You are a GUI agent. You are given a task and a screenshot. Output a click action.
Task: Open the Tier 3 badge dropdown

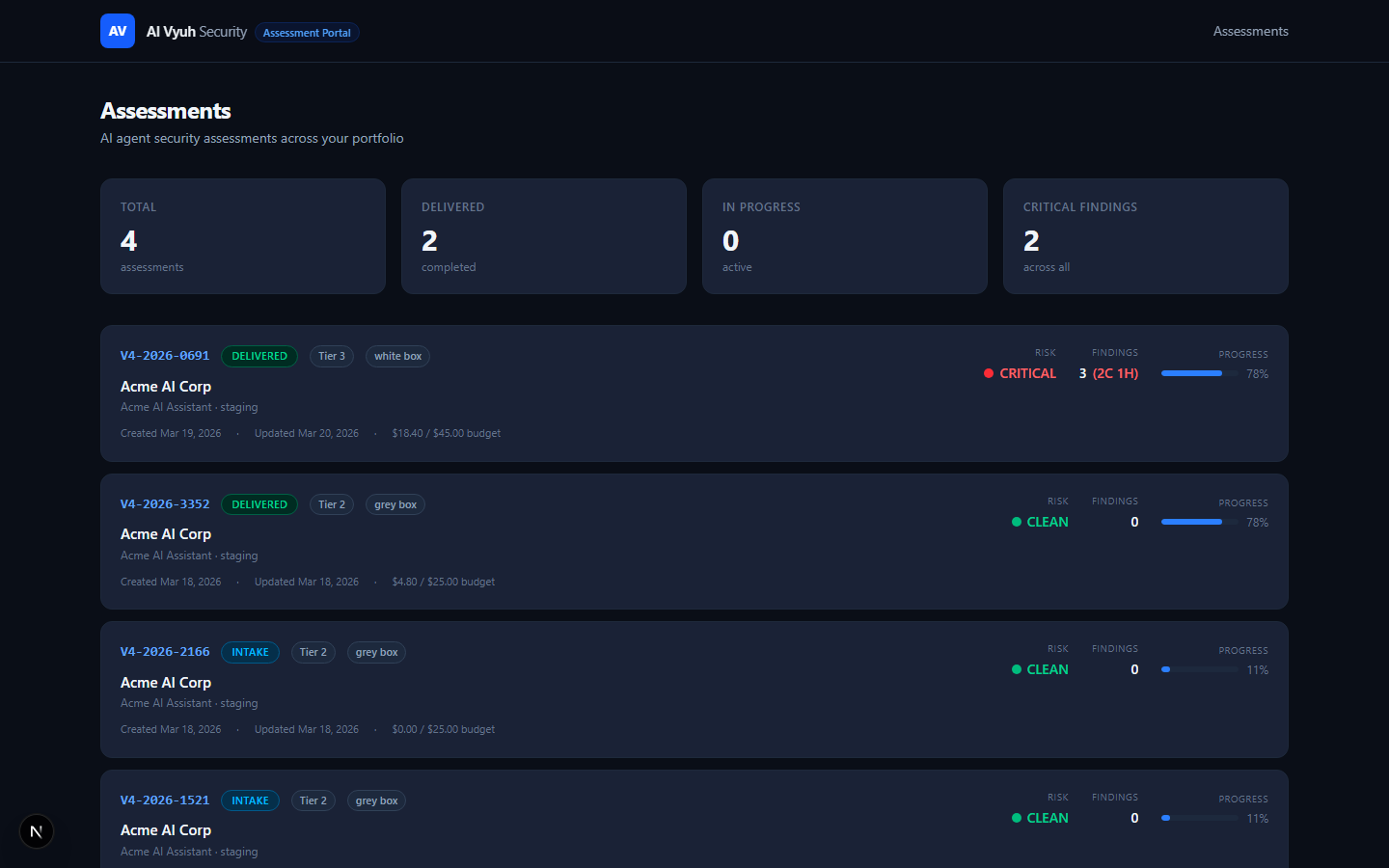(x=331, y=356)
